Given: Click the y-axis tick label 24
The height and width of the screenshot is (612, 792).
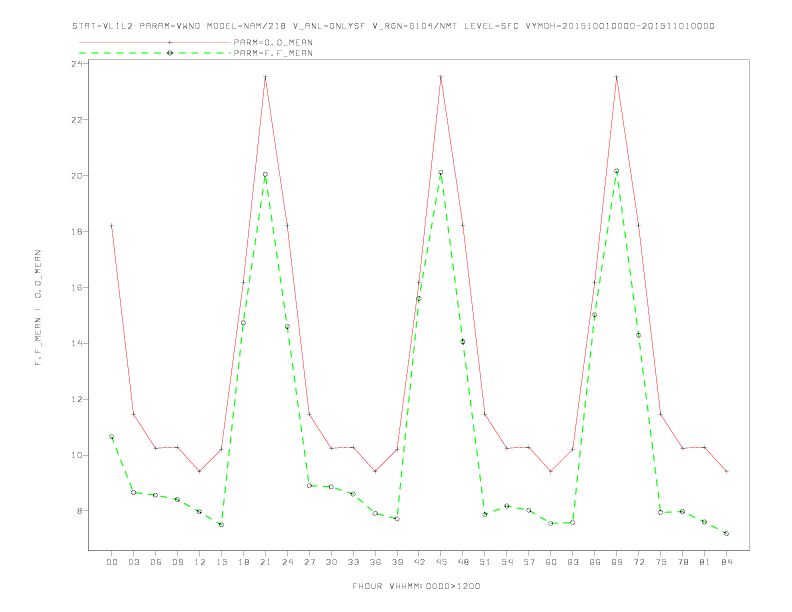Looking at the screenshot, I should click(x=77, y=64).
